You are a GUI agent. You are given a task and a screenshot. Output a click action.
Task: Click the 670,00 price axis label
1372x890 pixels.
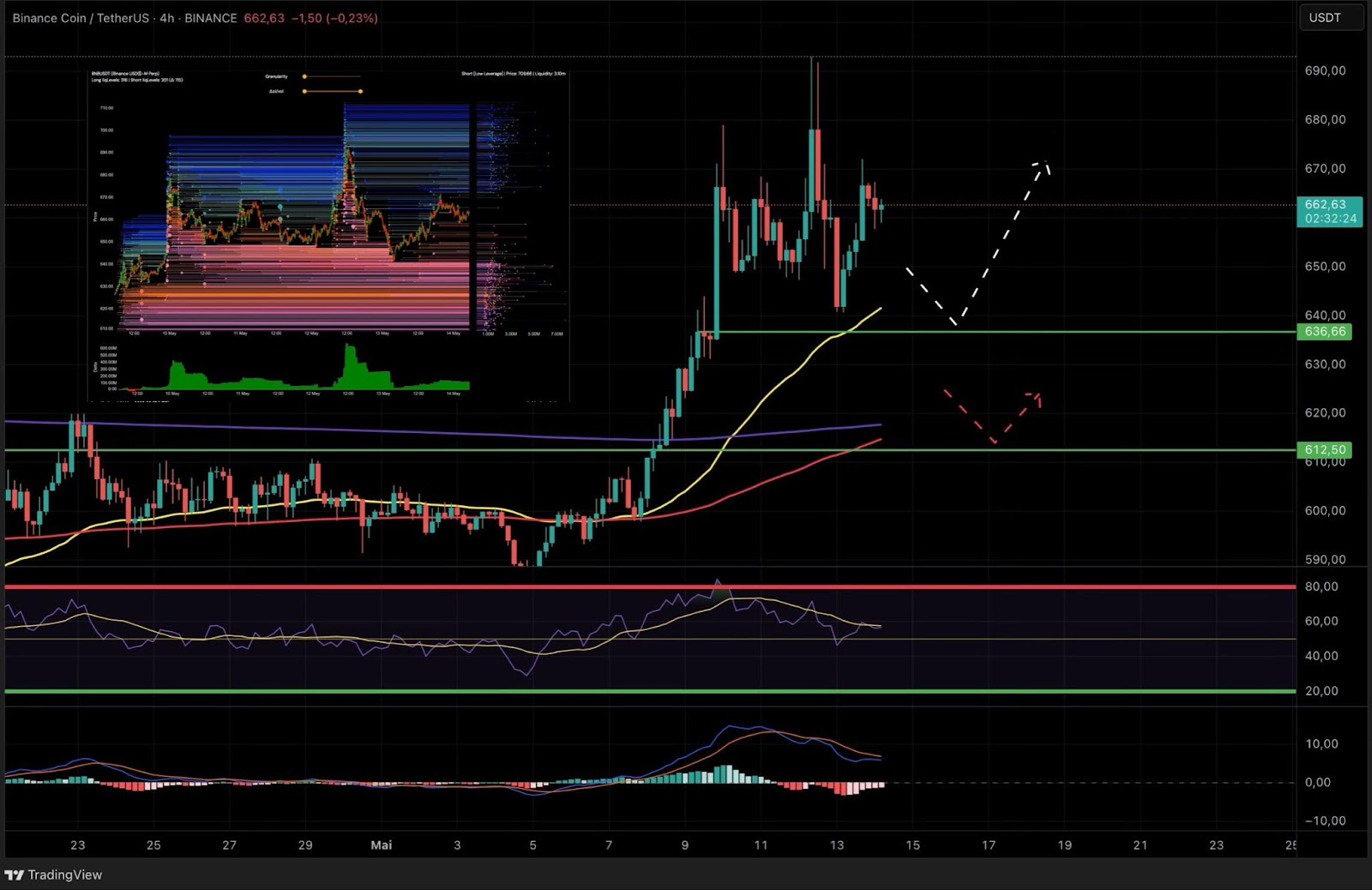(1325, 168)
